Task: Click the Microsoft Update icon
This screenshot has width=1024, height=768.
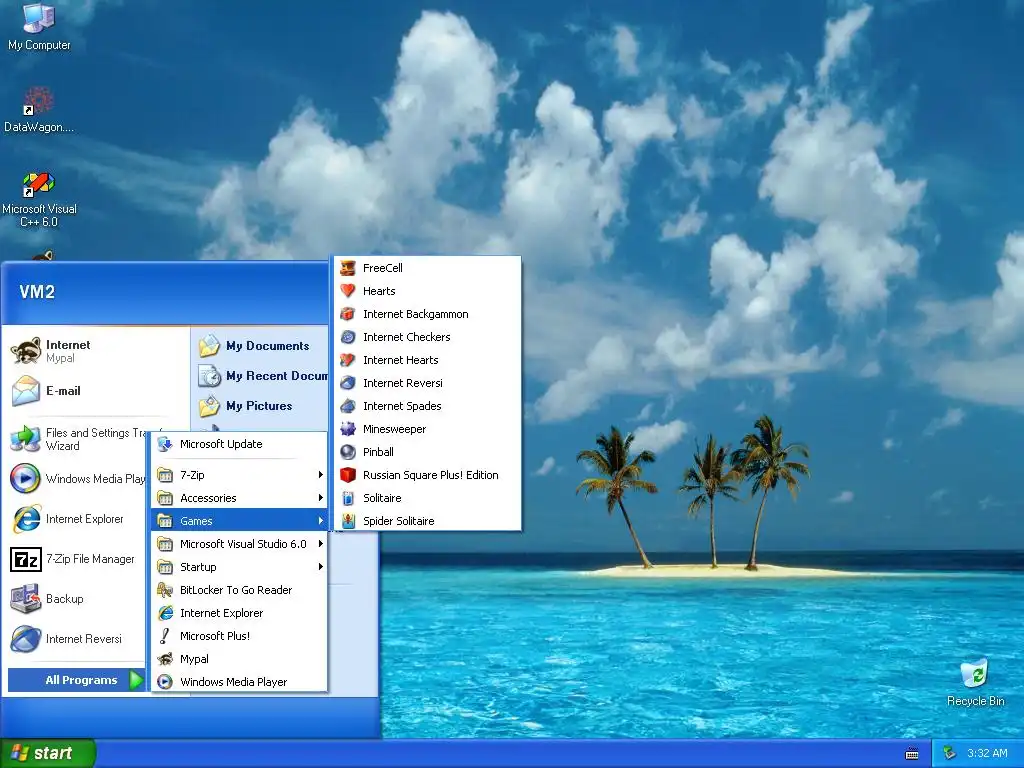Action: click(x=165, y=444)
